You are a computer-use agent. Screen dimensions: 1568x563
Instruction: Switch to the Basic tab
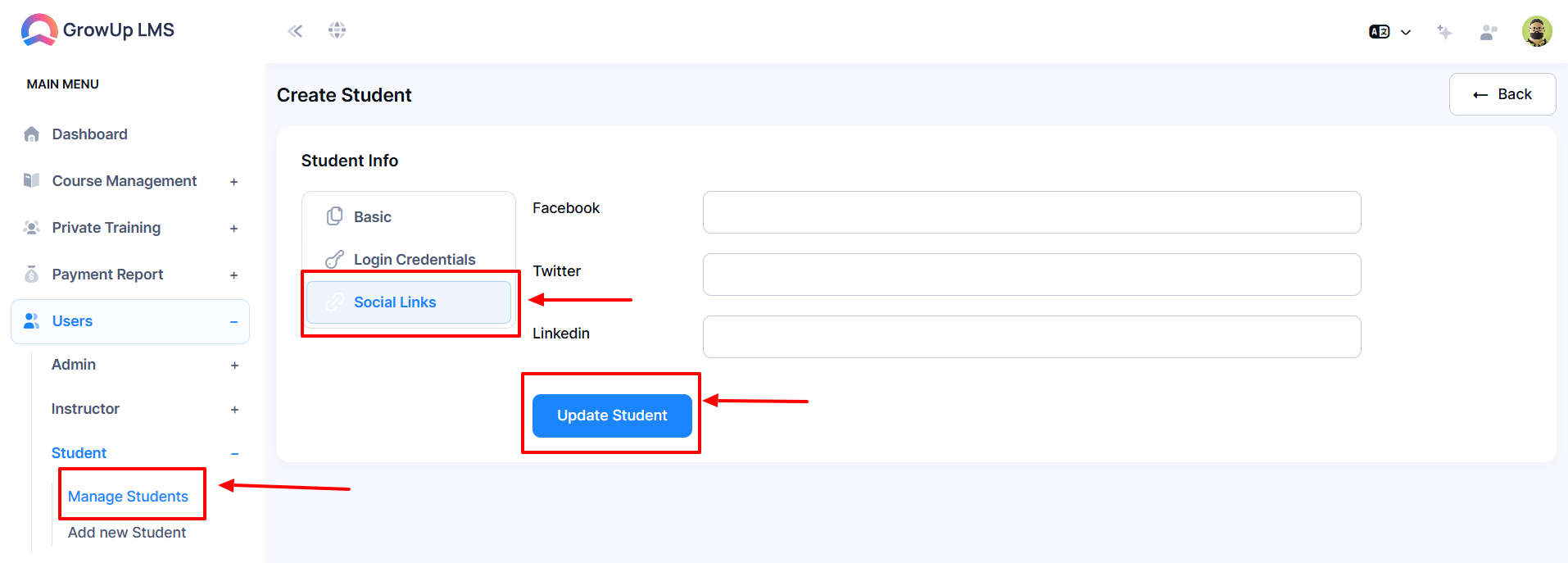(409, 217)
